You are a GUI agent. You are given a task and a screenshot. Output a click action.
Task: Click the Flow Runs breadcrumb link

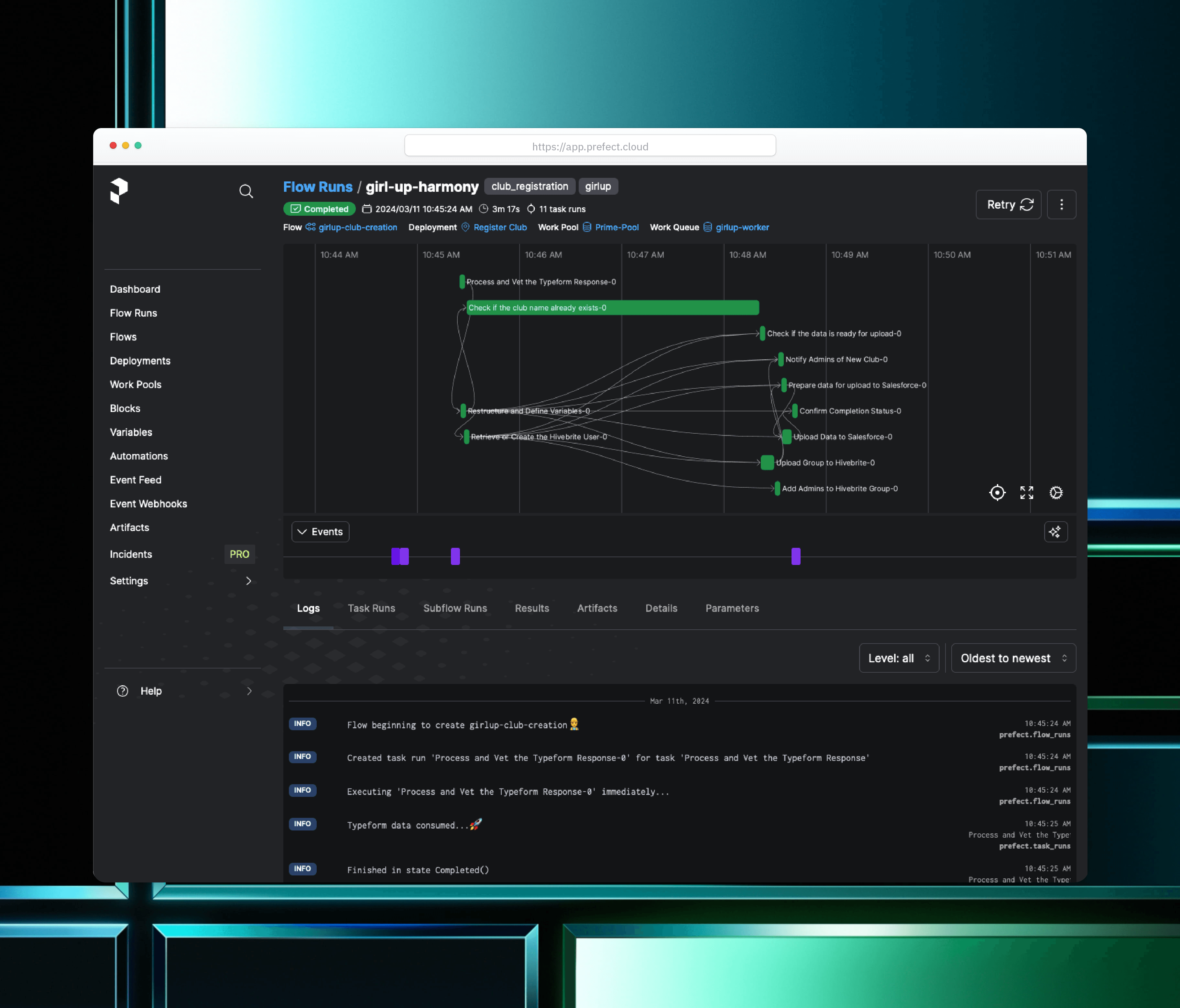click(x=318, y=187)
